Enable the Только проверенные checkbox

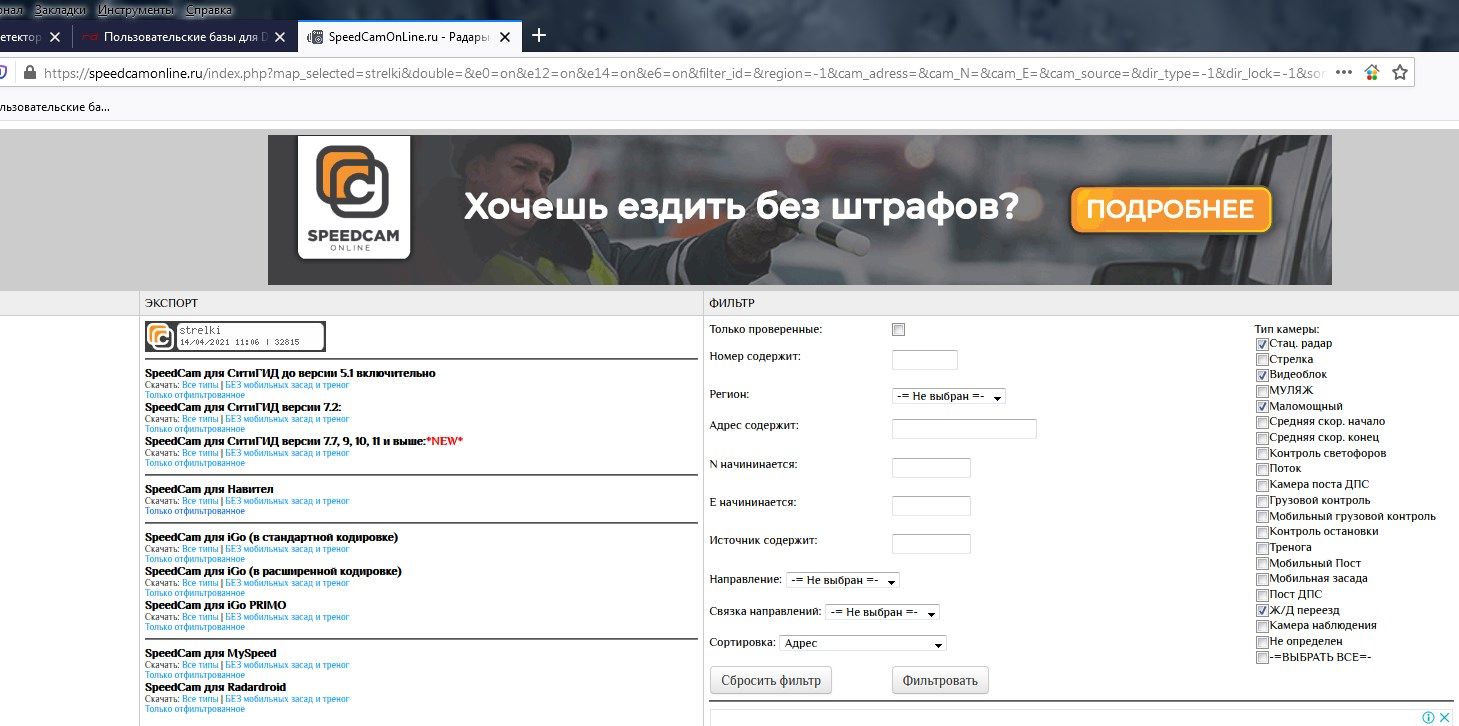[x=898, y=330]
